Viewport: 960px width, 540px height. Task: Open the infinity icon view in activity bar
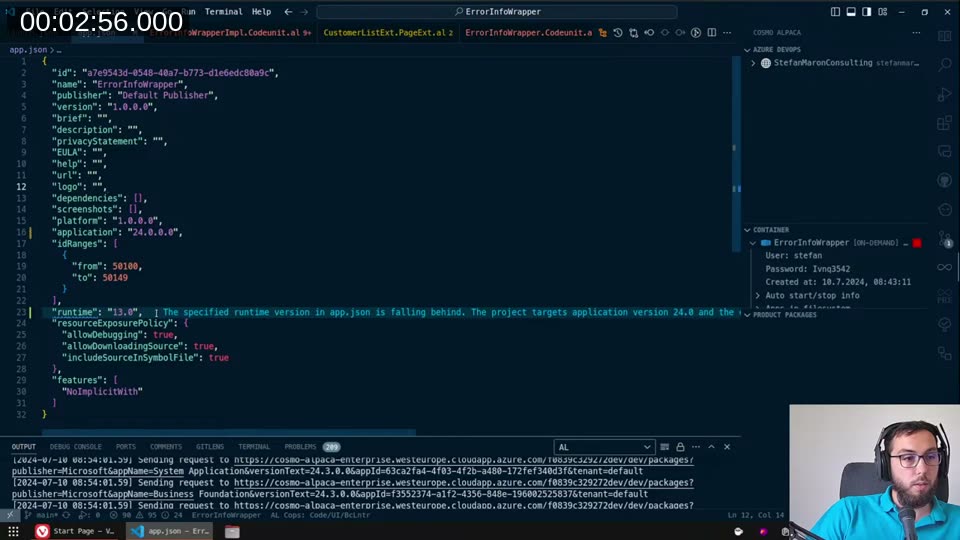945,268
